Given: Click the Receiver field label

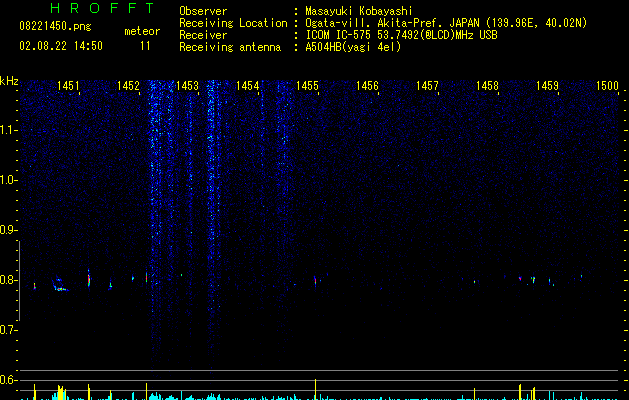Looking at the screenshot, I should pos(203,35).
